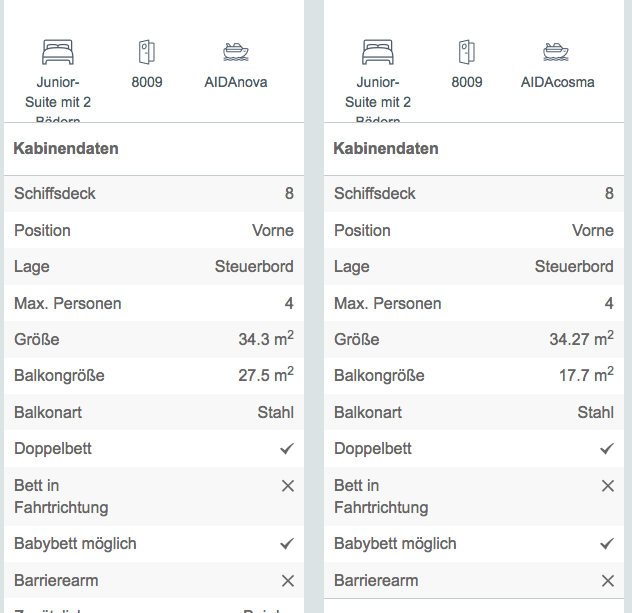Click the Kabinendaten header in the AIDAcosma panel
The height and width of the screenshot is (613, 632).
[386, 149]
